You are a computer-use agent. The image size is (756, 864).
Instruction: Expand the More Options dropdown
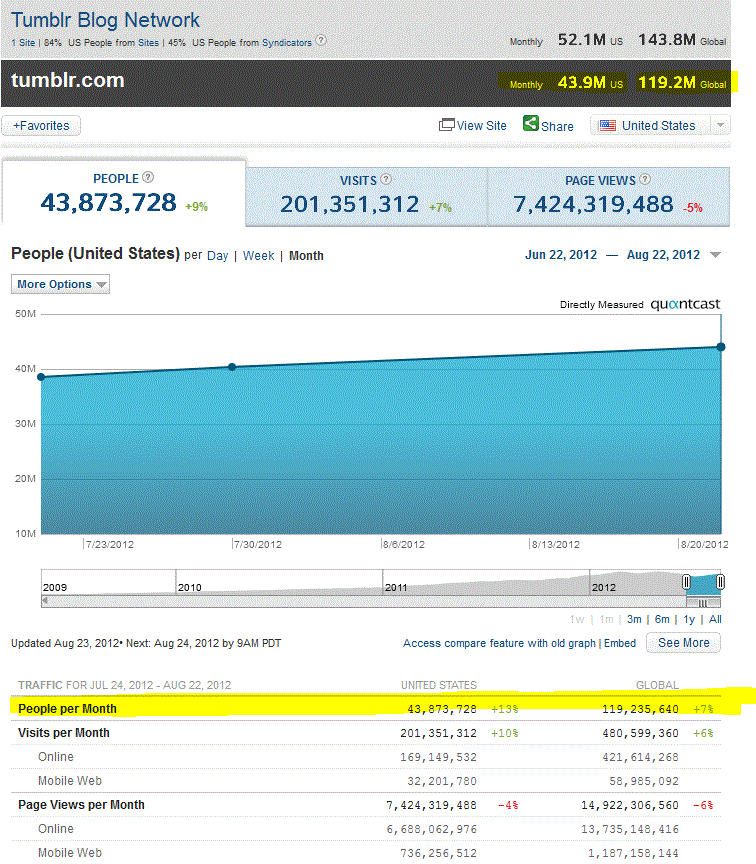(x=60, y=284)
